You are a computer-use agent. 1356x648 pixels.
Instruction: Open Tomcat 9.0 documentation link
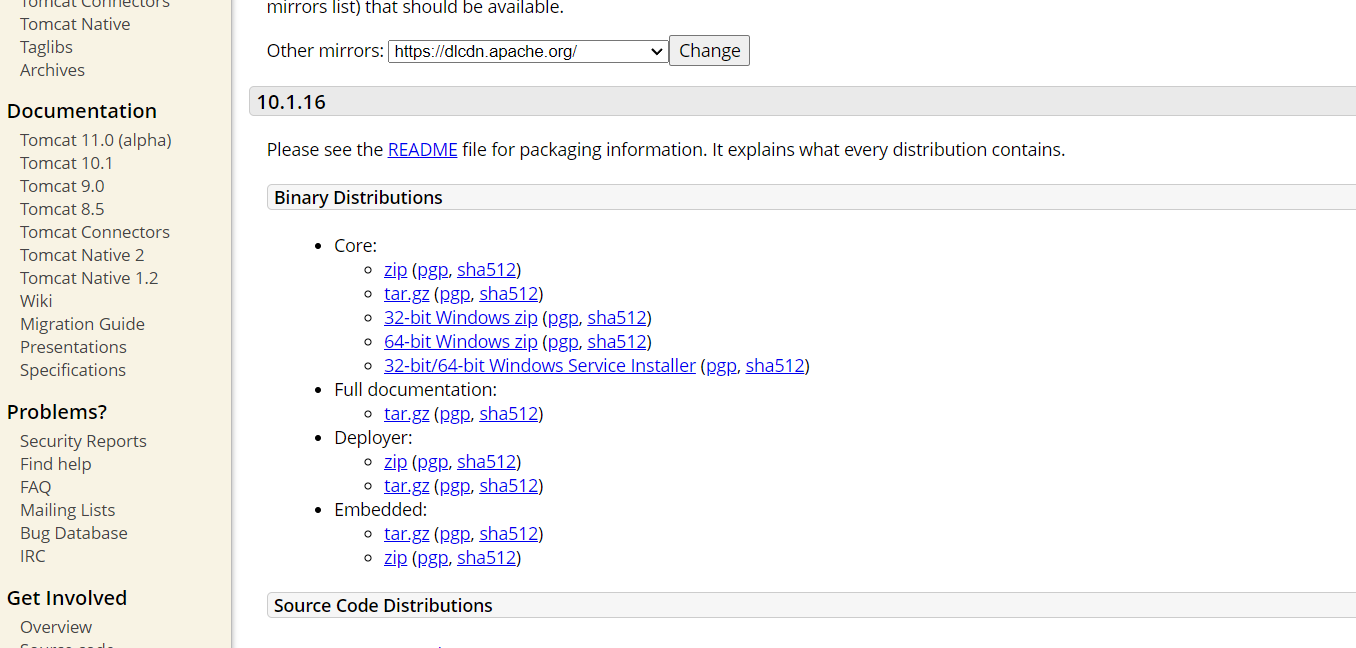62,186
